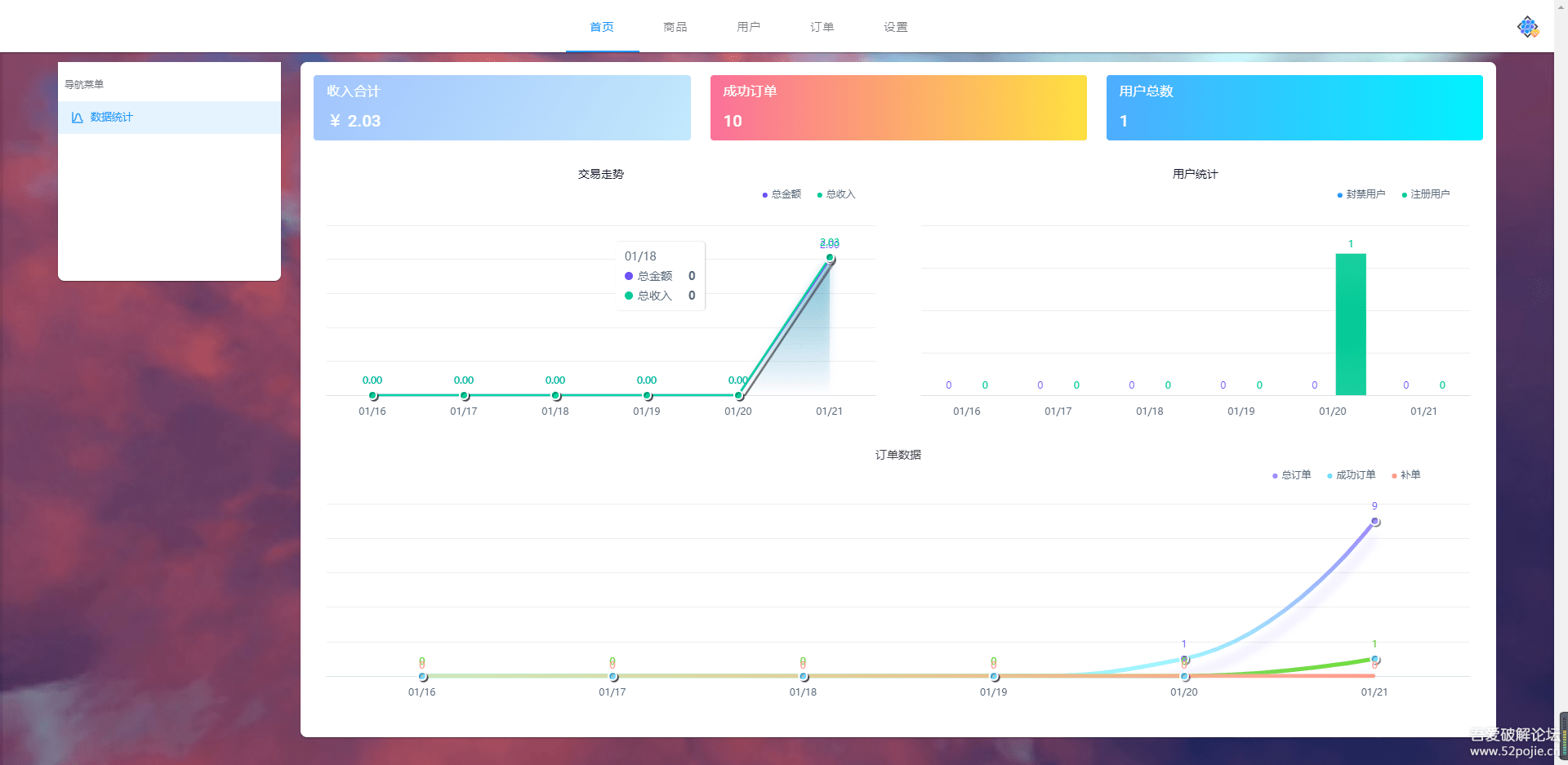
Task: Select the 首页 menu item
Action: point(602,26)
